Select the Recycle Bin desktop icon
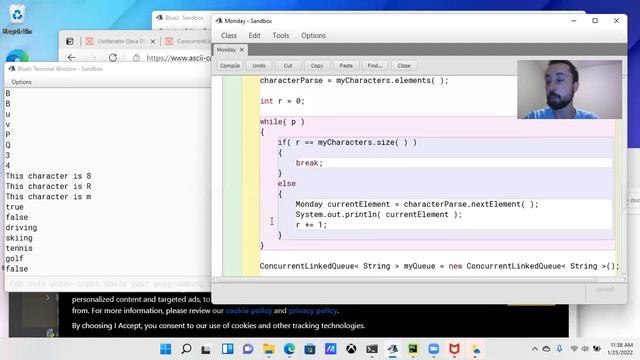 (x=17, y=19)
